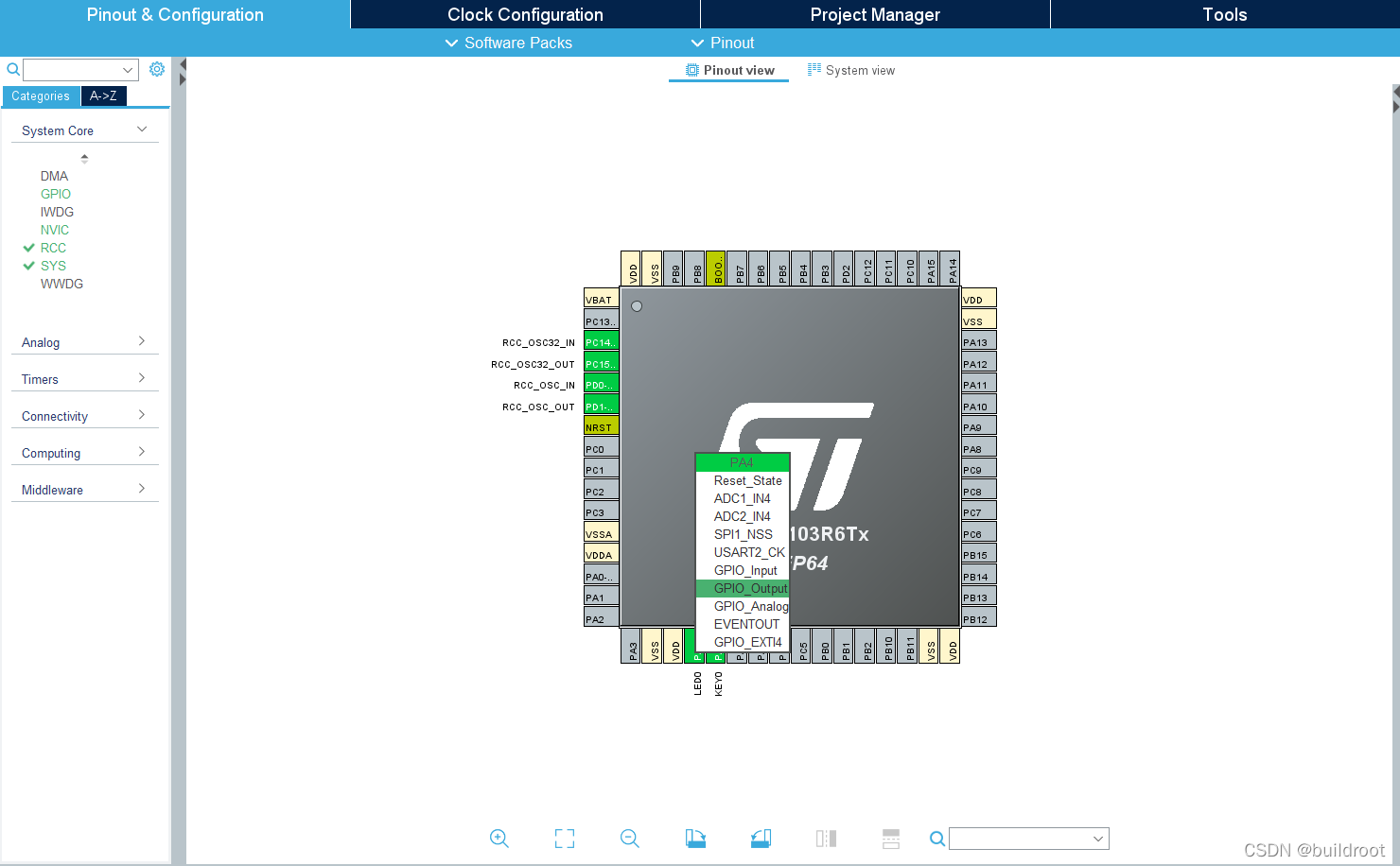Click the Pinout view chip icon
Viewport: 1400px width, 866px height.
(692, 70)
